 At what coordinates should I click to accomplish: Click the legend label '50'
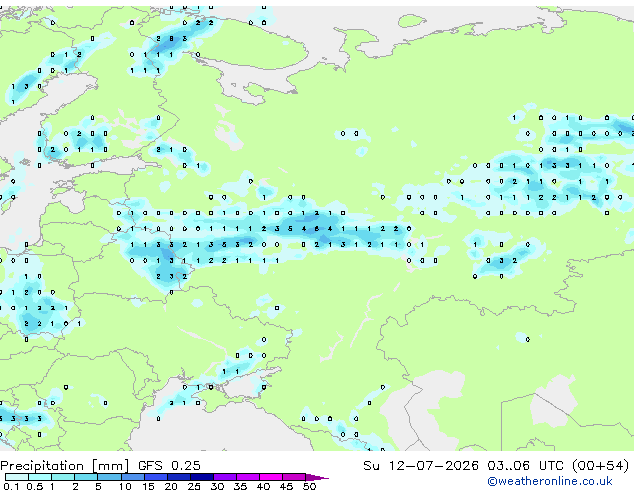[309, 486]
